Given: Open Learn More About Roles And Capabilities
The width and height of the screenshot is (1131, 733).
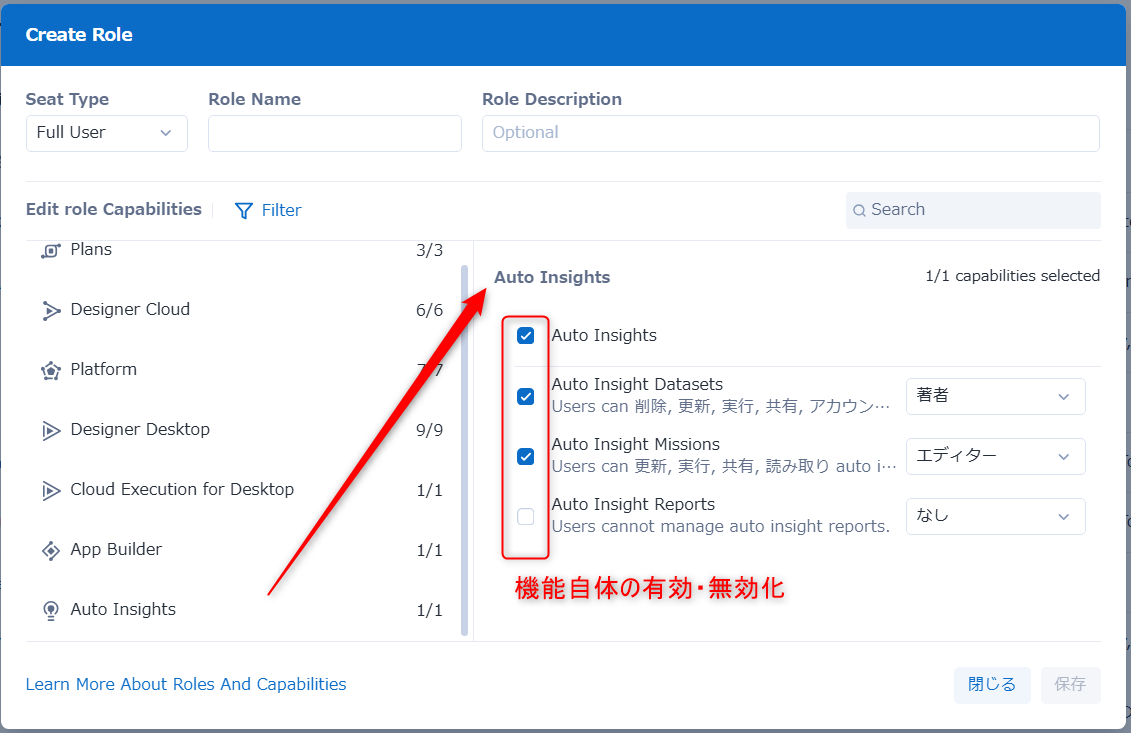Looking at the screenshot, I should point(186,685).
